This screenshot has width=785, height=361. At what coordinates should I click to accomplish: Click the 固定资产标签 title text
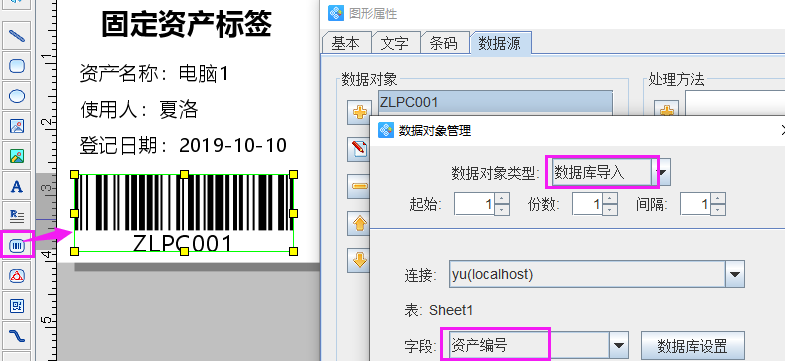point(187,24)
